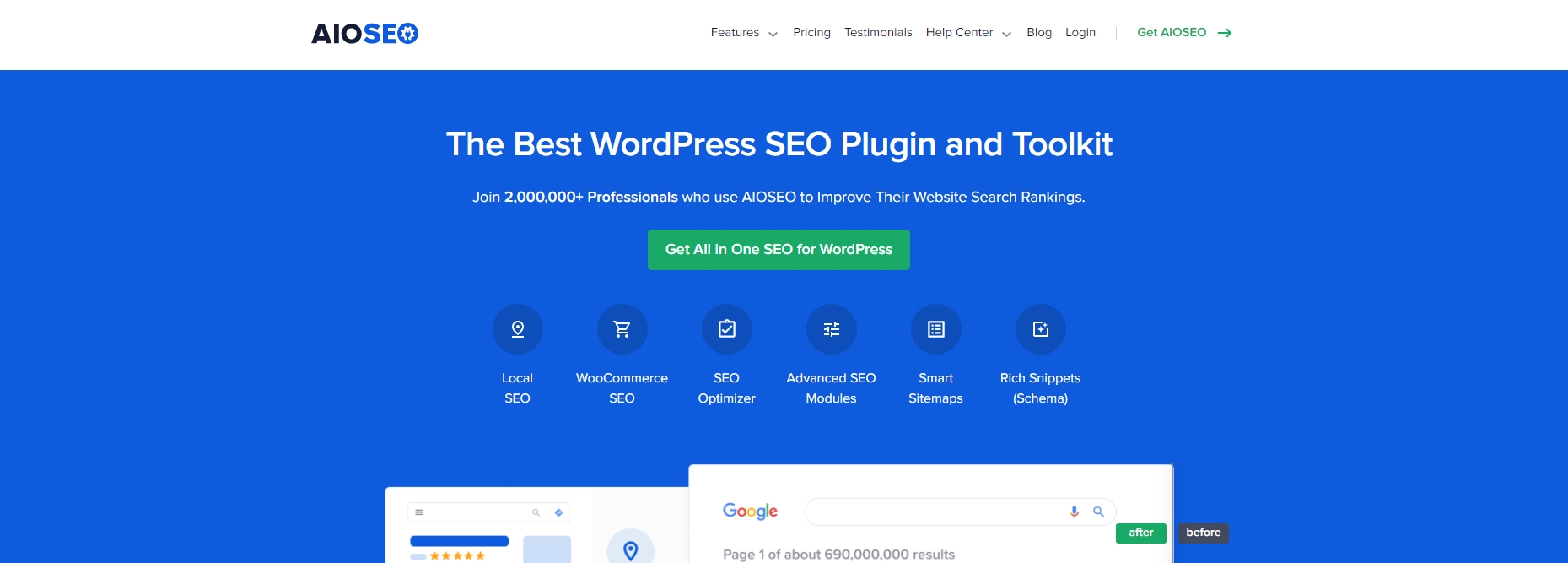
Task: Click the Rich Snippets (Schema) label
Action: point(1041,388)
